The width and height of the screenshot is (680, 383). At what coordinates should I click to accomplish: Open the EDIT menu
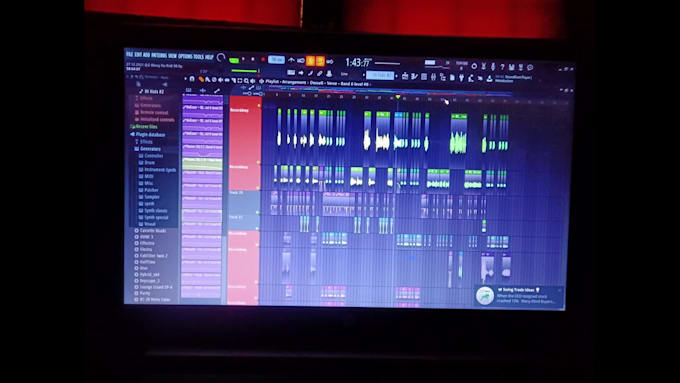pyautogui.click(x=138, y=55)
